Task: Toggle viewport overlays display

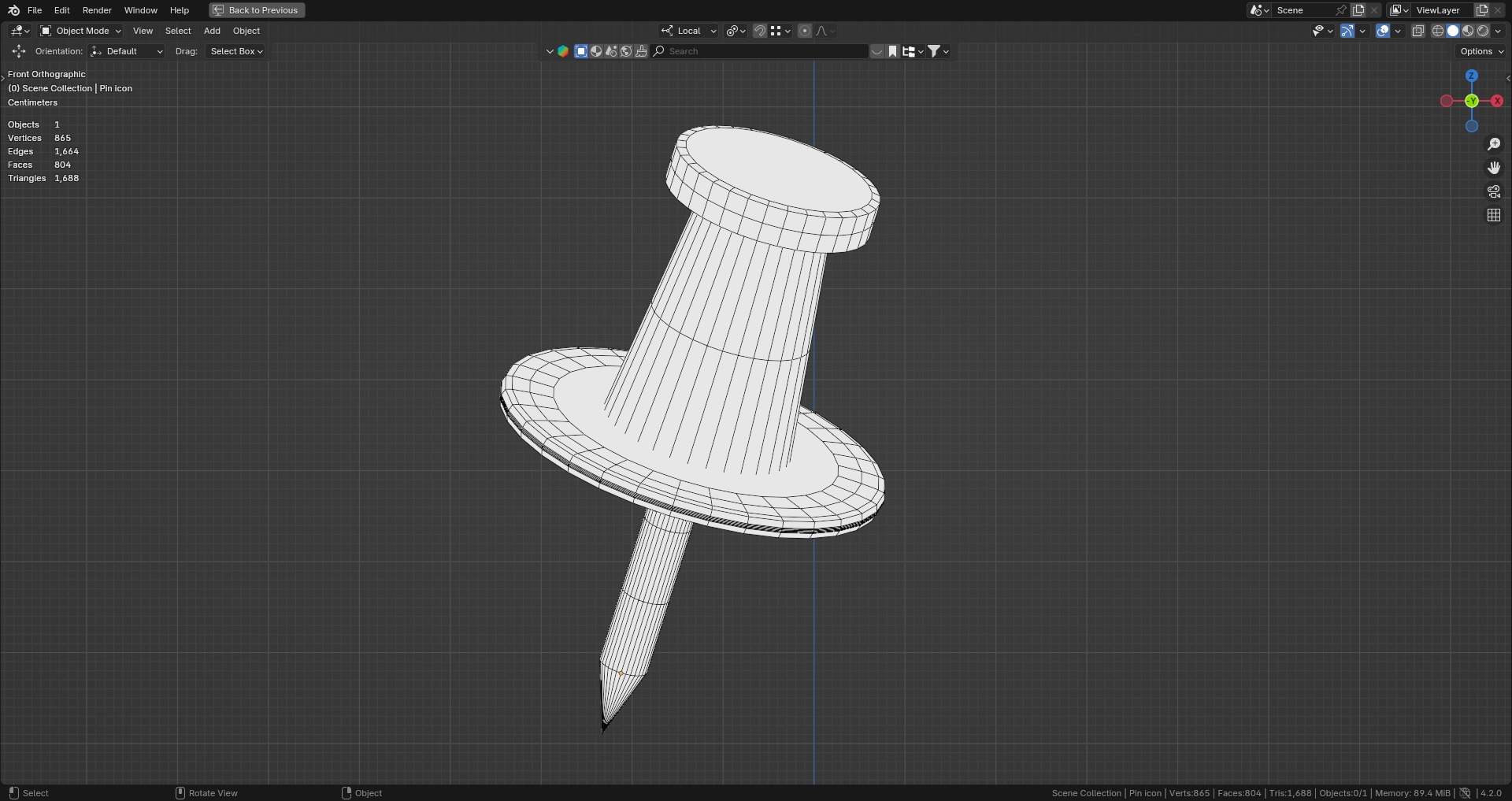Action: click(1383, 31)
